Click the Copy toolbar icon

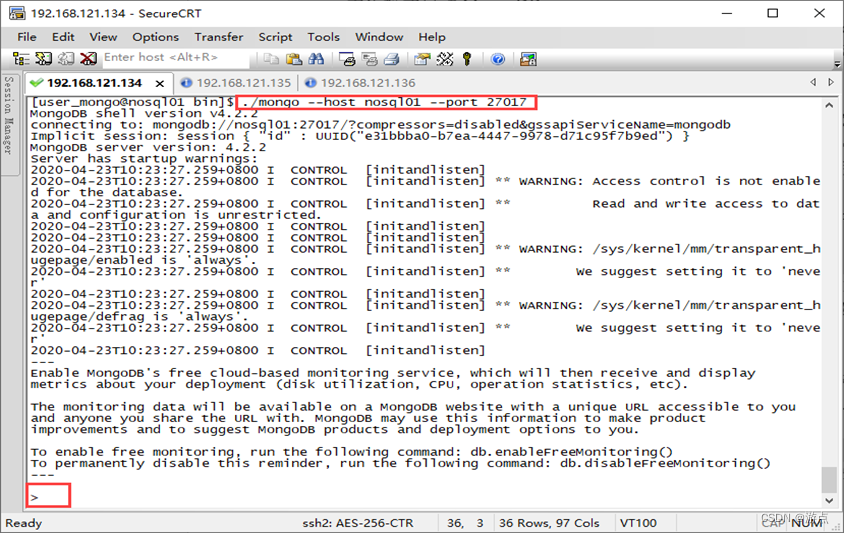[x=271, y=59]
